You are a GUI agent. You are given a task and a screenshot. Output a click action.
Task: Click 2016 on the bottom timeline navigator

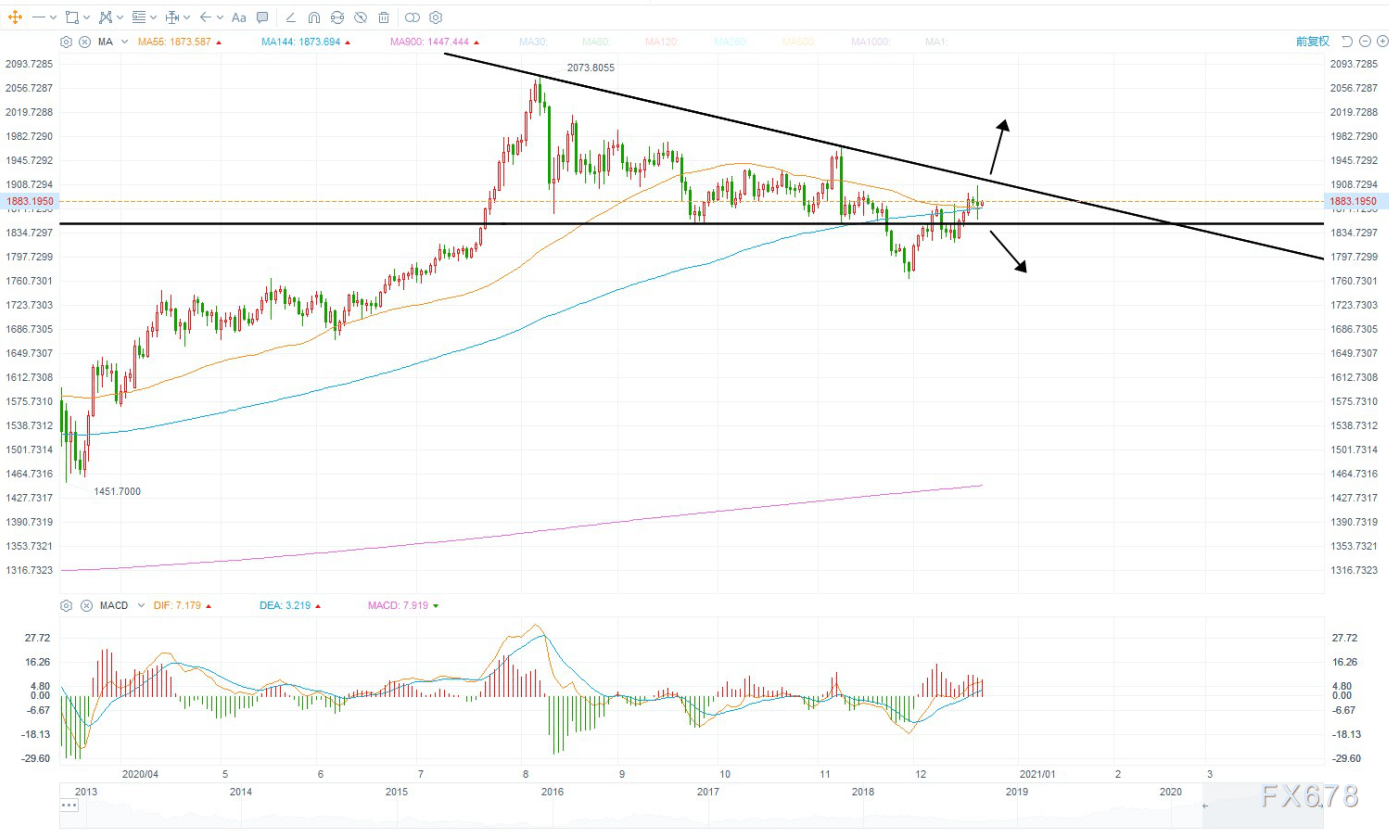click(x=552, y=791)
